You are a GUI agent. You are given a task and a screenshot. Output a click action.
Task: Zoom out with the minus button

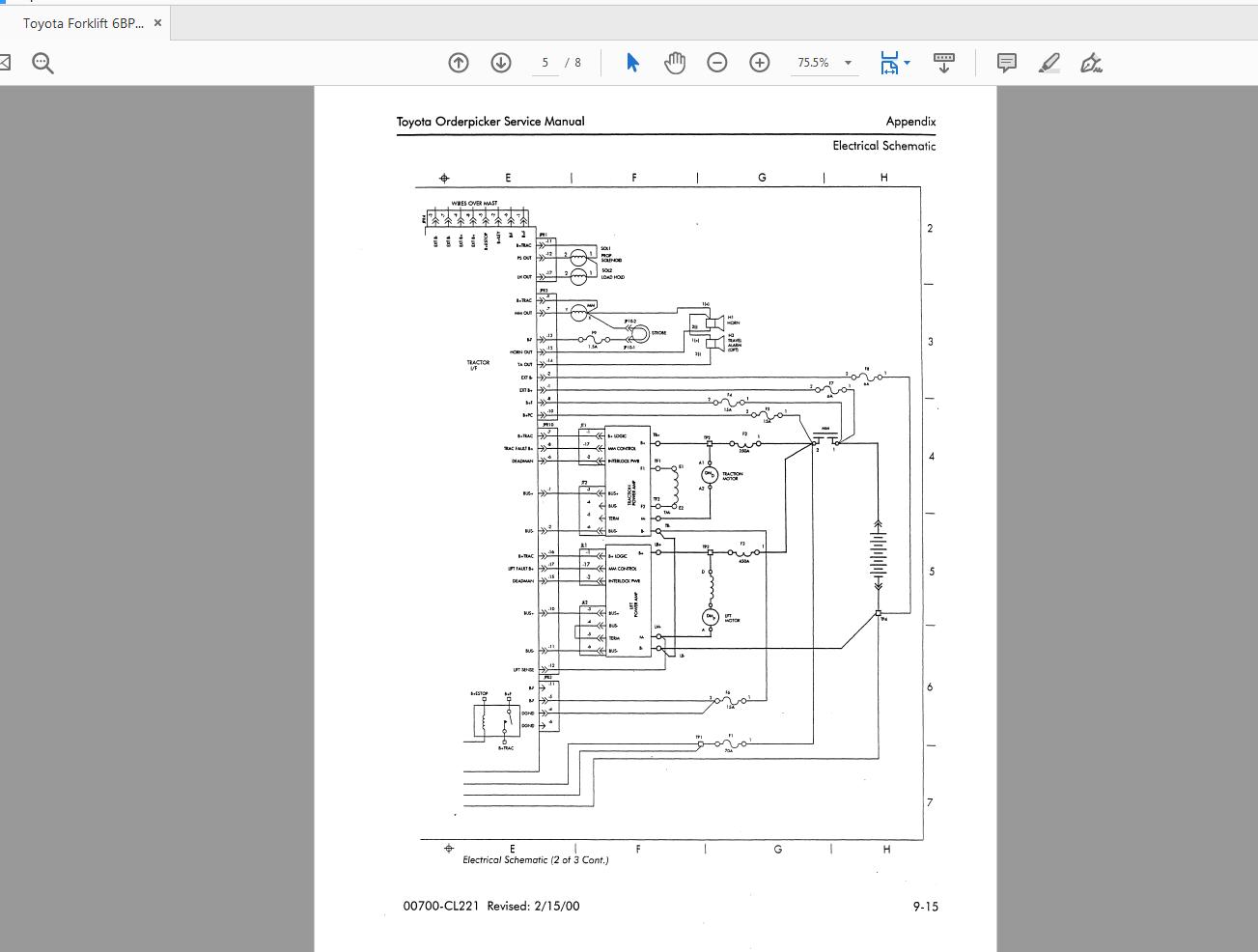tap(717, 63)
